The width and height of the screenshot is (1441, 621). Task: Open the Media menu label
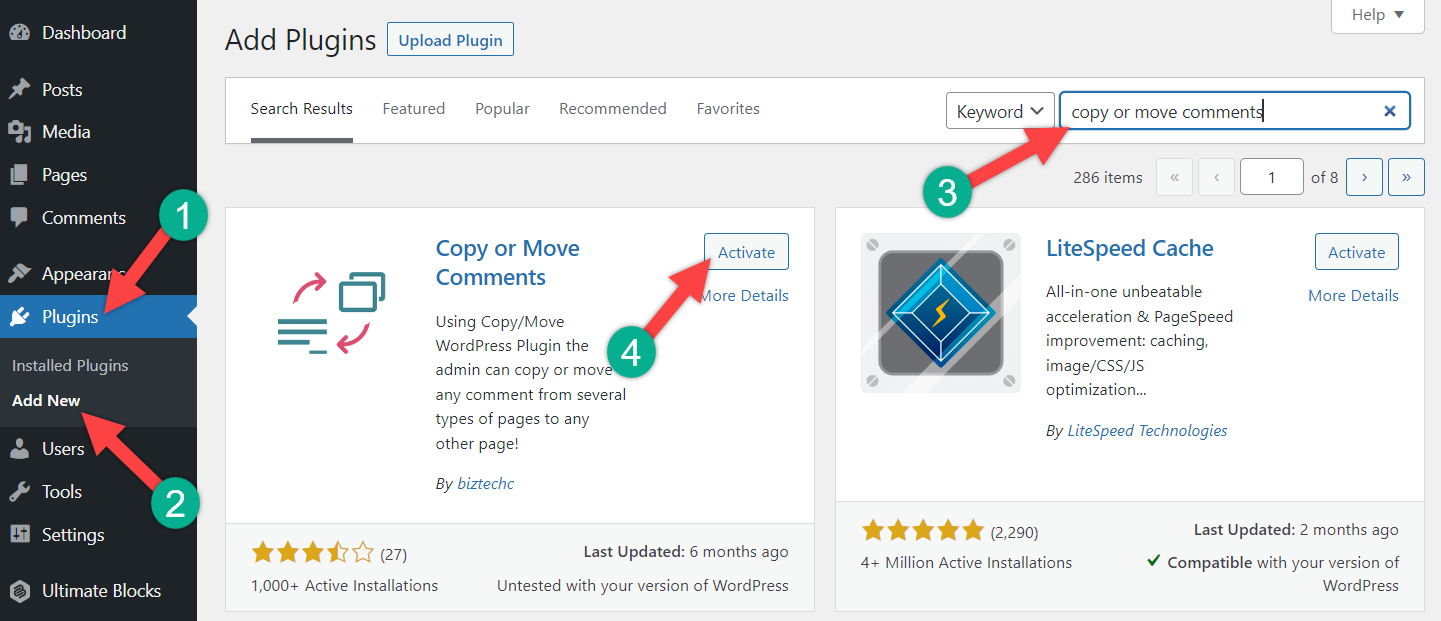(x=66, y=132)
